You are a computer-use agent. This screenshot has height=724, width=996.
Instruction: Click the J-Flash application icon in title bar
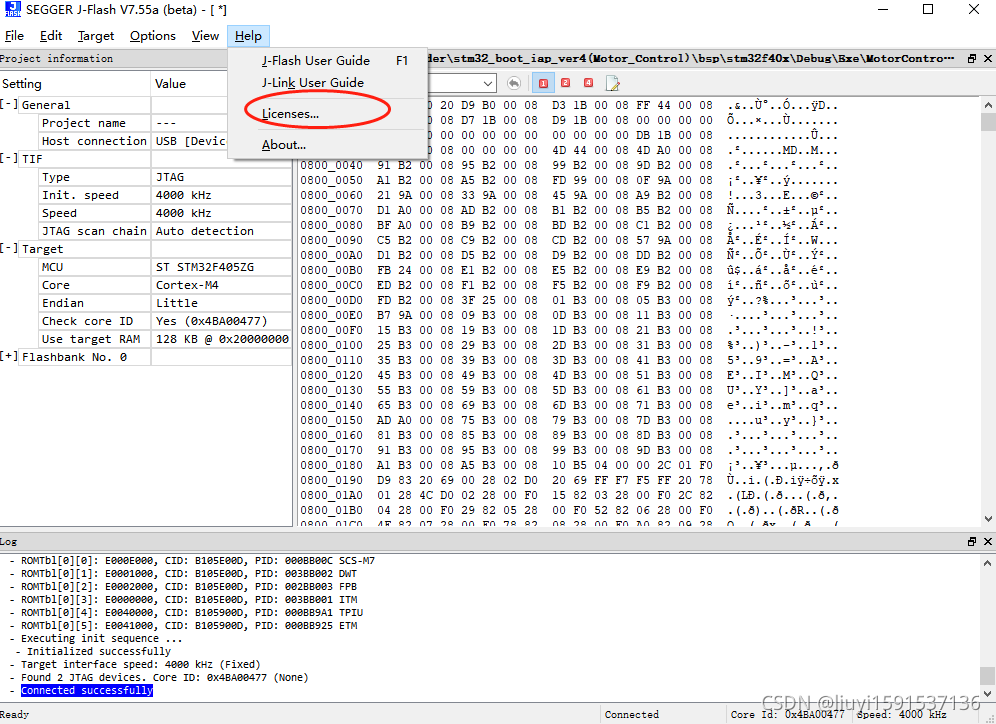click(12, 10)
